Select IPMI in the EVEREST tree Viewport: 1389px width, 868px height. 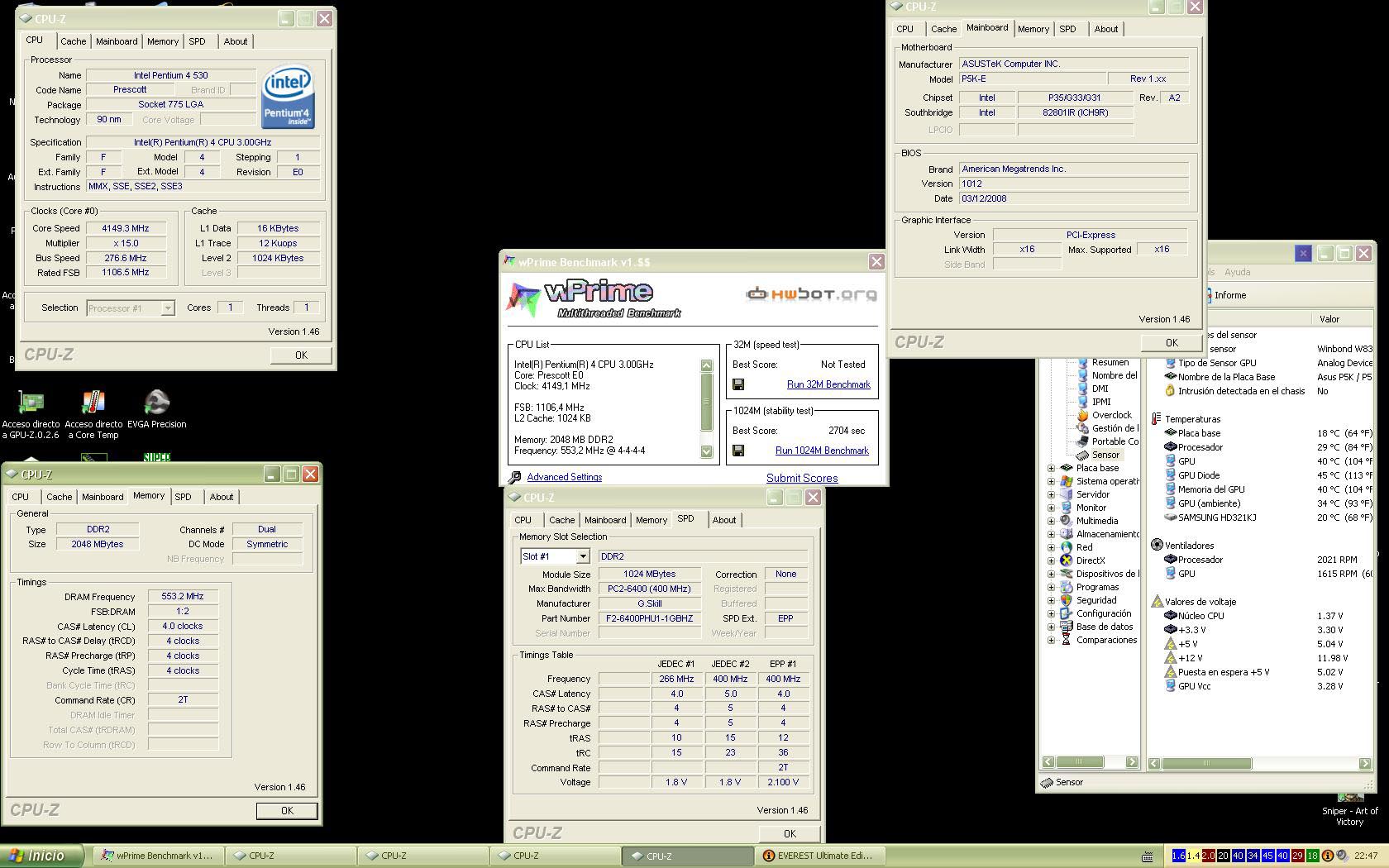coord(1101,402)
